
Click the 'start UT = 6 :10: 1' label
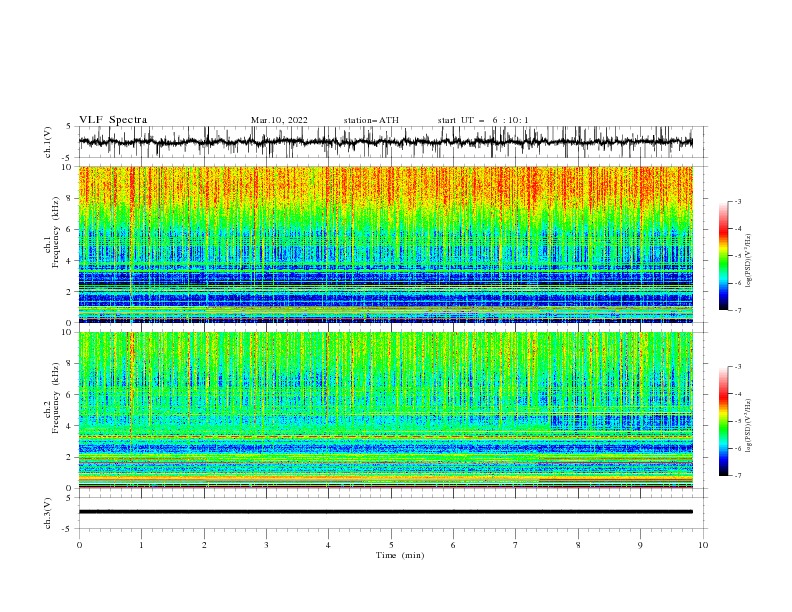pos(483,120)
